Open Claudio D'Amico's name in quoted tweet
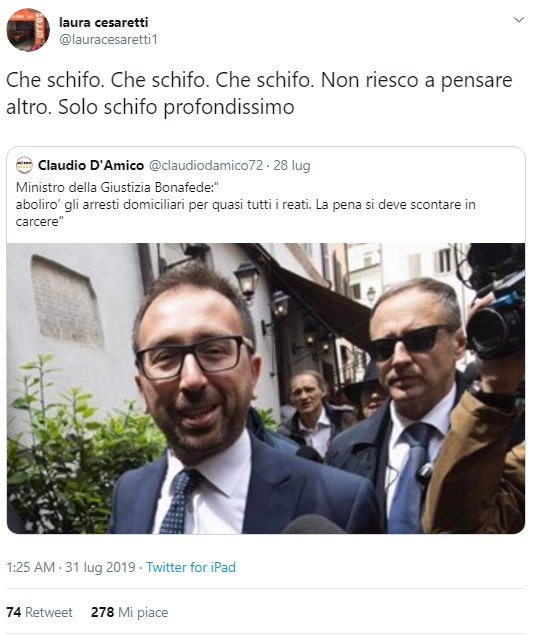The width and height of the screenshot is (533, 635). (x=91, y=165)
